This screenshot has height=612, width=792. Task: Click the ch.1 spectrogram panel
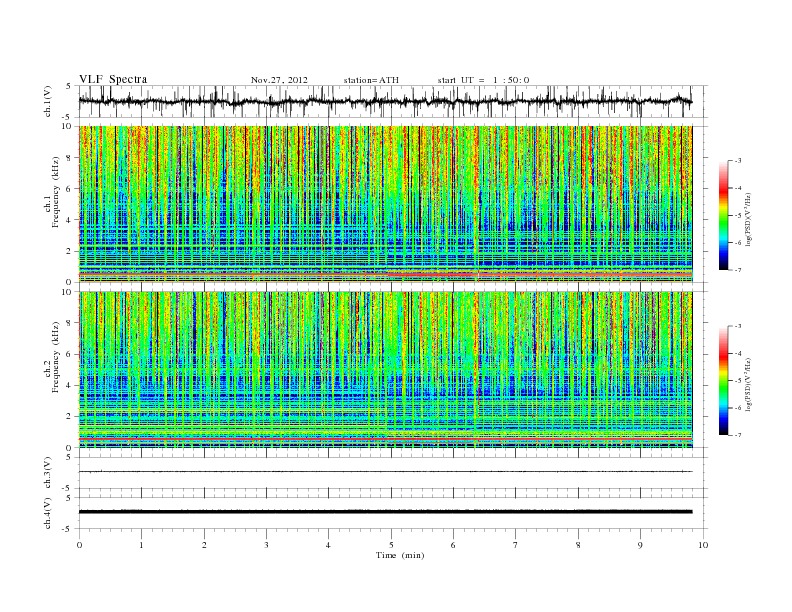(x=386, y=204)
